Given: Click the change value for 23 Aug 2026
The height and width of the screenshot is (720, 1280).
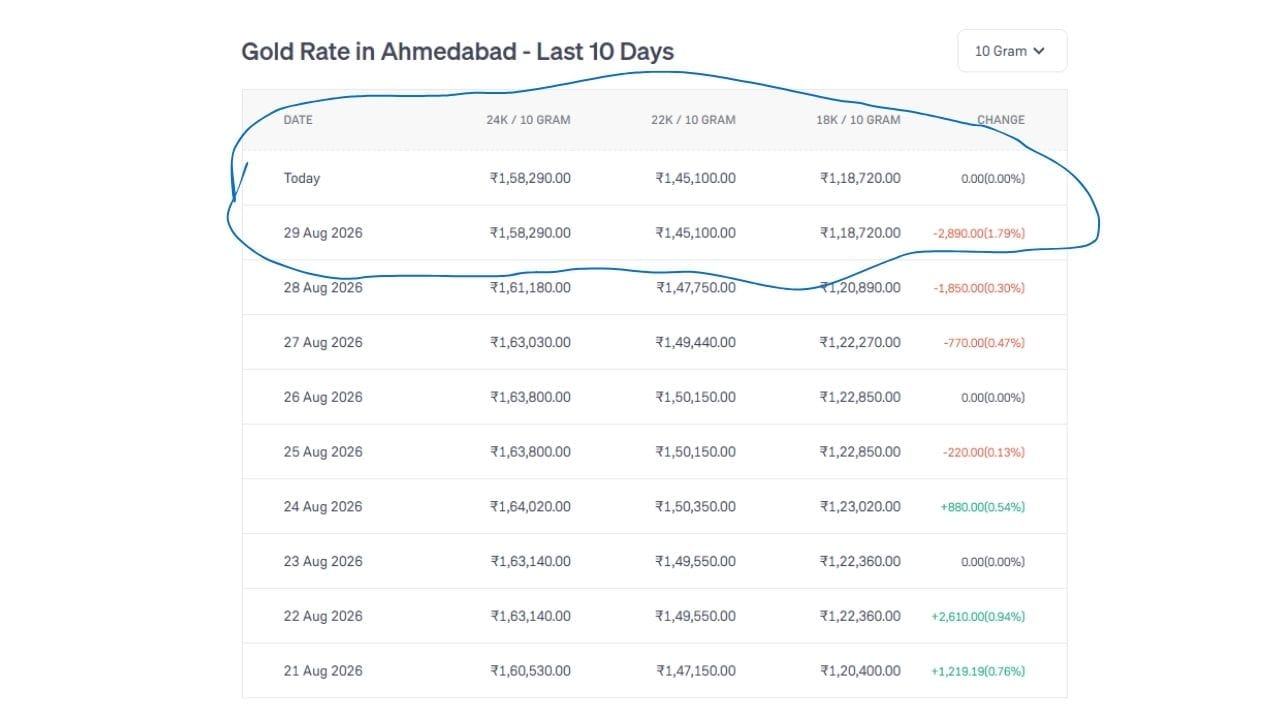Looking at the screenshot, I should point(993,563).
